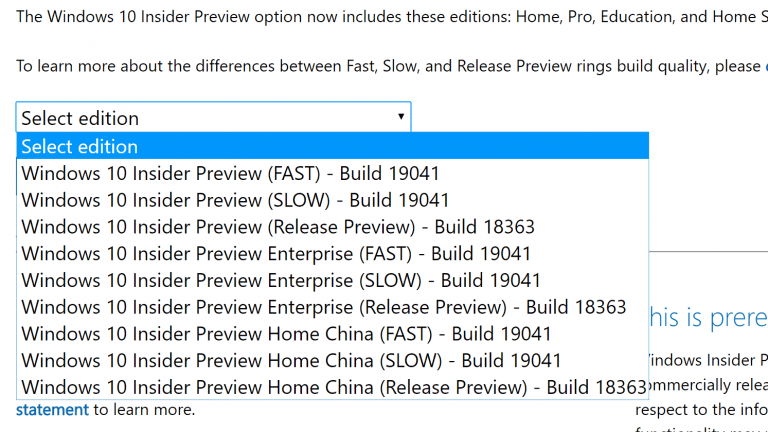This screenshot has width=768, height=432.
Task: Choose Enterprise (Release Preview) Build 18363
Action: pos(324,307)
